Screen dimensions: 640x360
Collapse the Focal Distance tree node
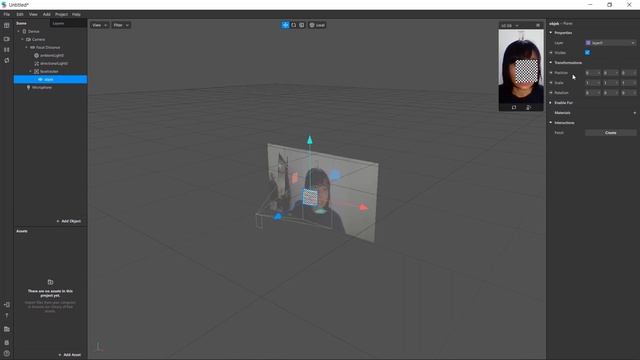(27, 47)
